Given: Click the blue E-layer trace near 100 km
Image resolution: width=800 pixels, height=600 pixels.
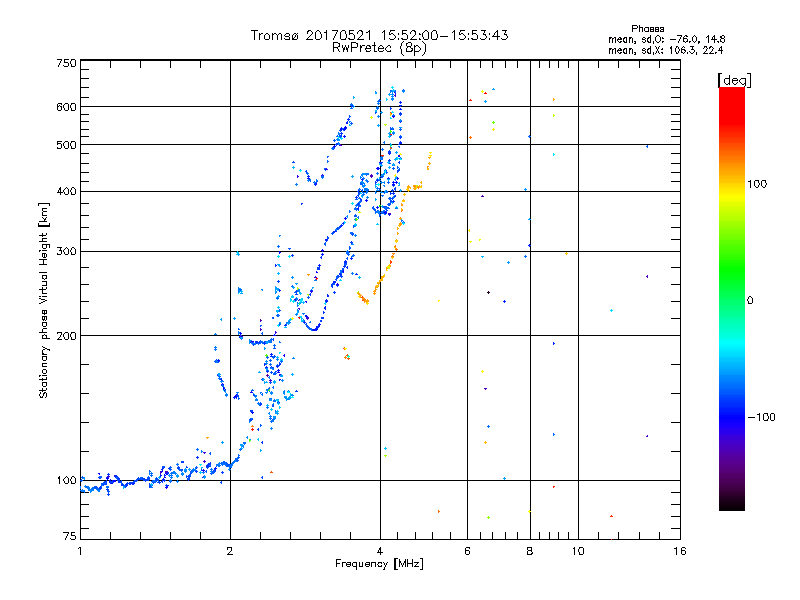Looking at the screenshot, I should [153, 479].
